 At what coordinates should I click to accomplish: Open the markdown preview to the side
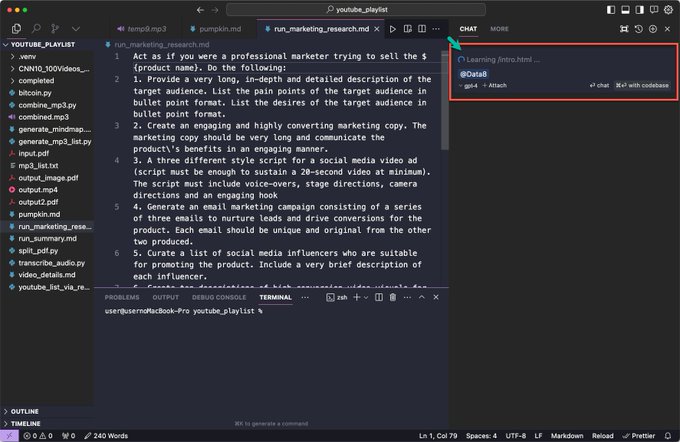tap(407, 29)
